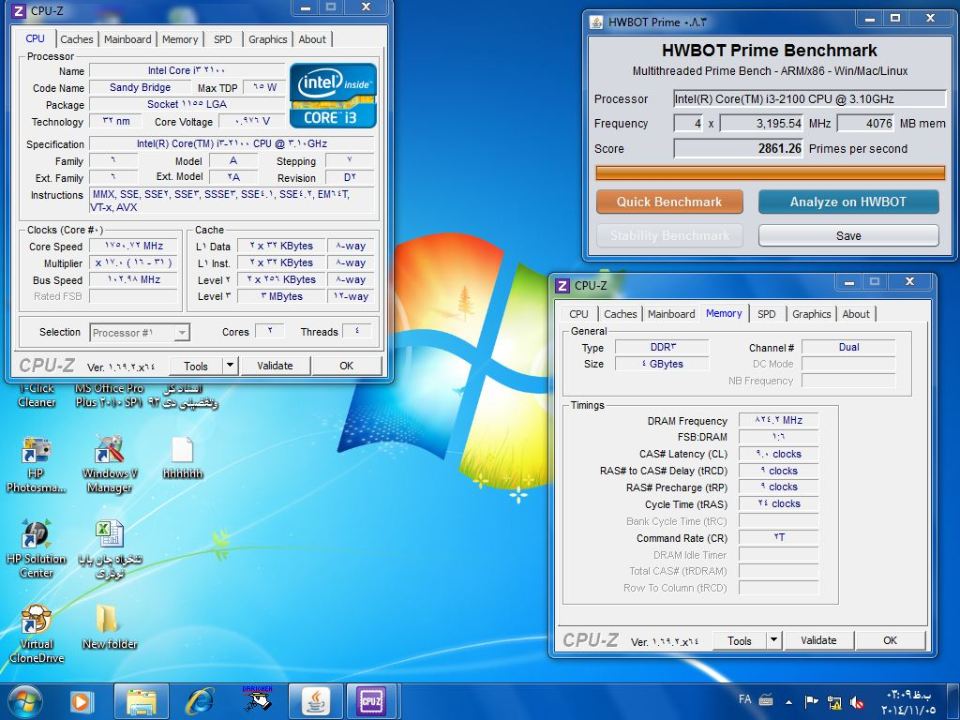Select HP Photosmart desktop shortcut

coord(36,465)
